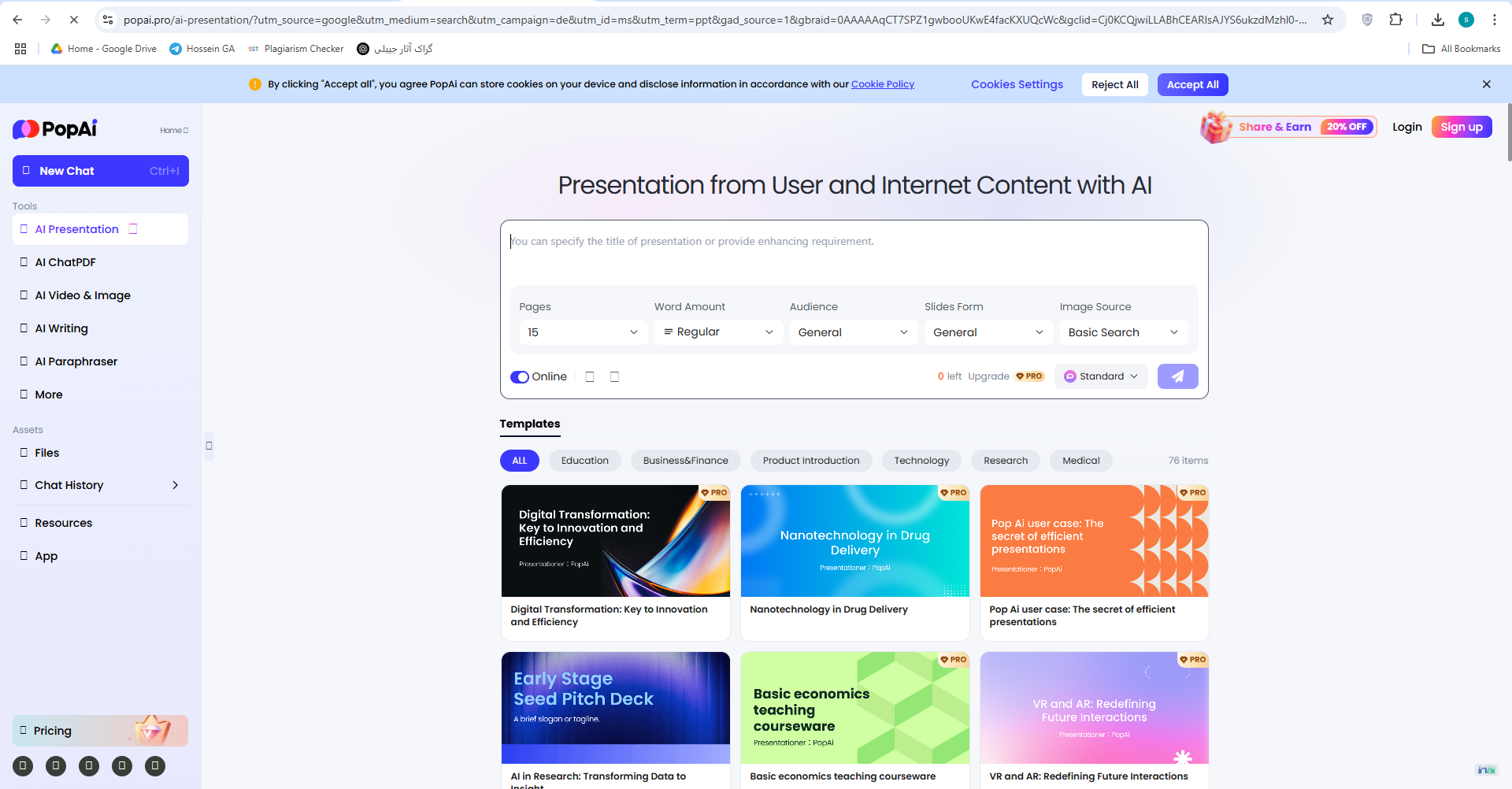
Task: Bookmark this page with the star icon
Action: click(x=1328, y=20)
